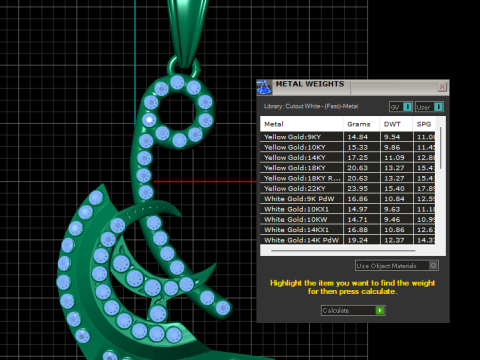Select the vertical scrollbar of metals list
Image resolution: width=480 pixels, height=360 pixels.
click(x=441, y=148)
